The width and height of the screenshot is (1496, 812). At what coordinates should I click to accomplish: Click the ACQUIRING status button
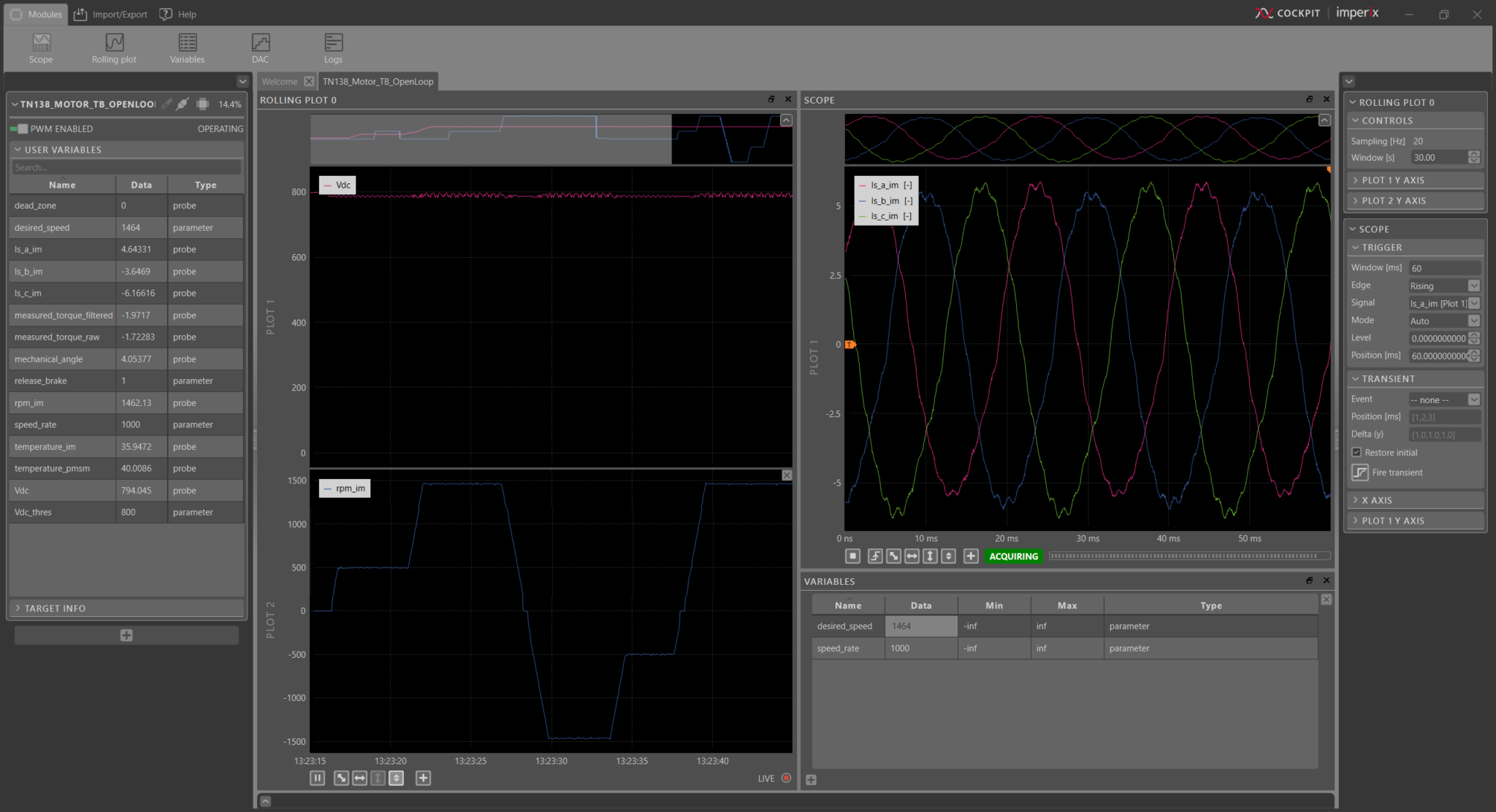point(1013,556)
